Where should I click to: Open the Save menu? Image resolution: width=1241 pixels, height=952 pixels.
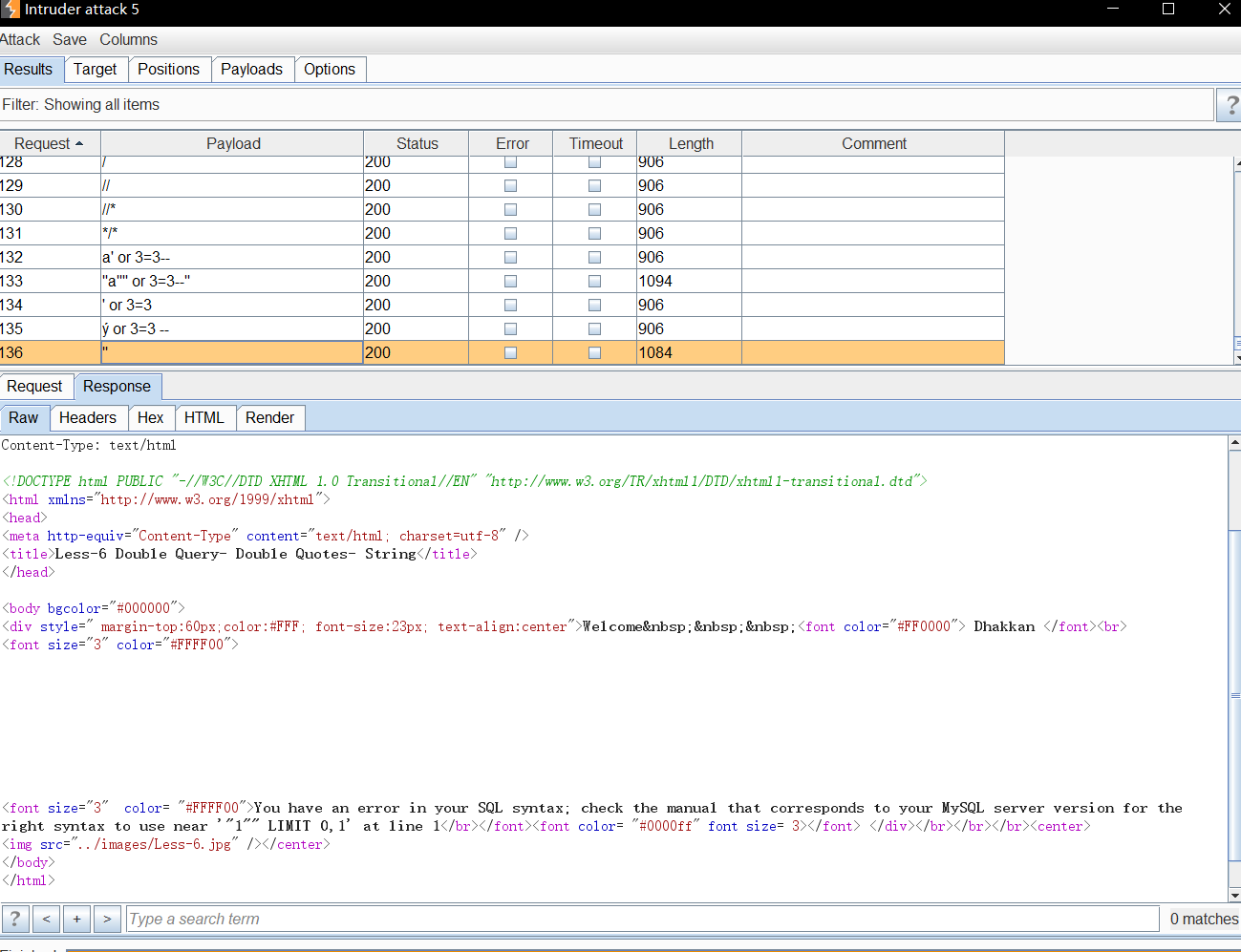(70, 39)
